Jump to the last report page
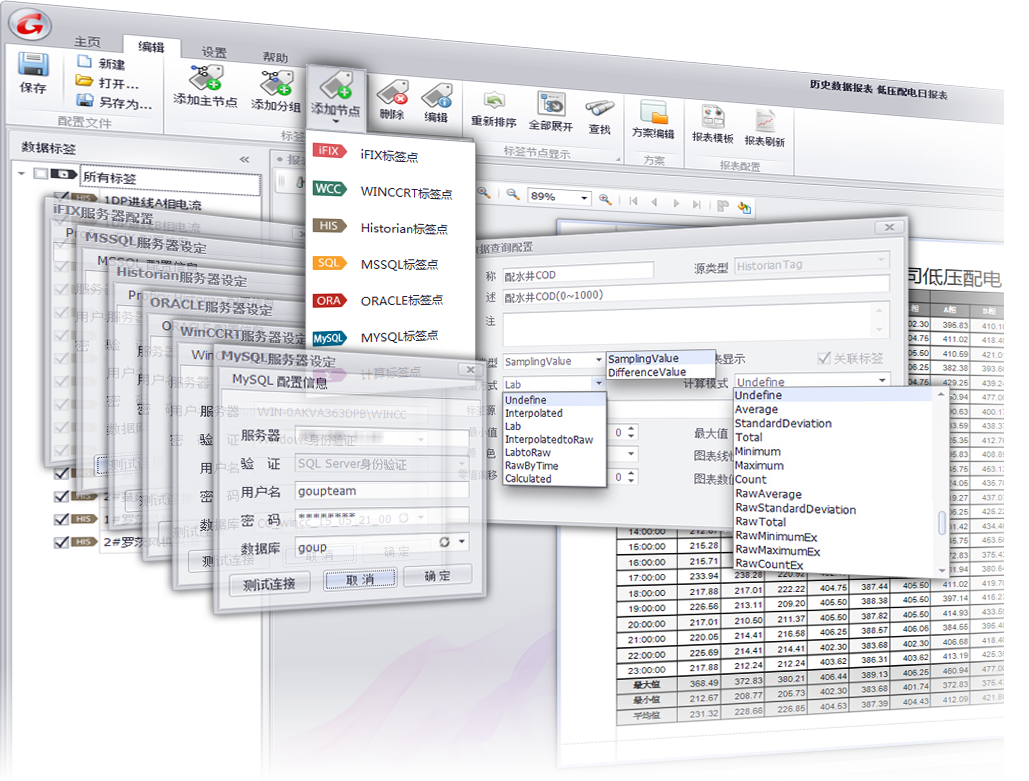 point(696,205)
